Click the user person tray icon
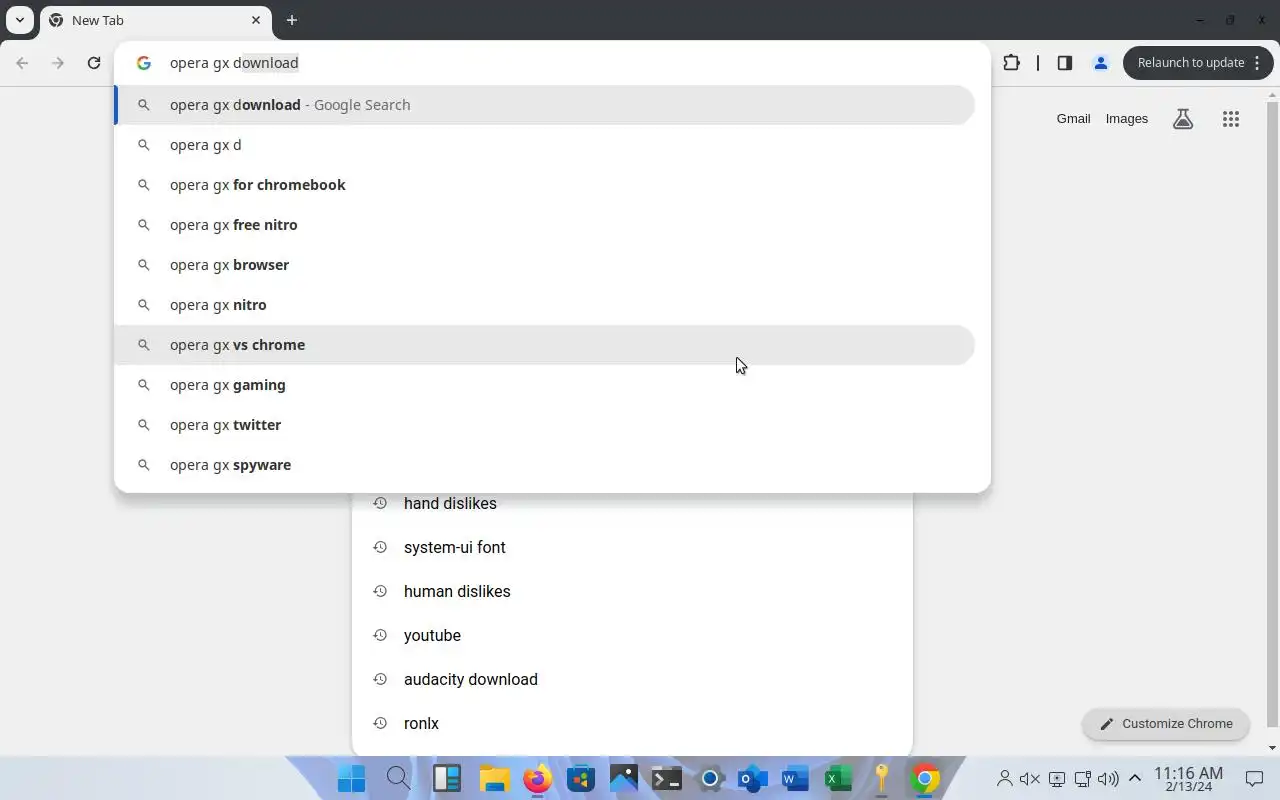1280x800 pixels. click(x=1005, y=779)
